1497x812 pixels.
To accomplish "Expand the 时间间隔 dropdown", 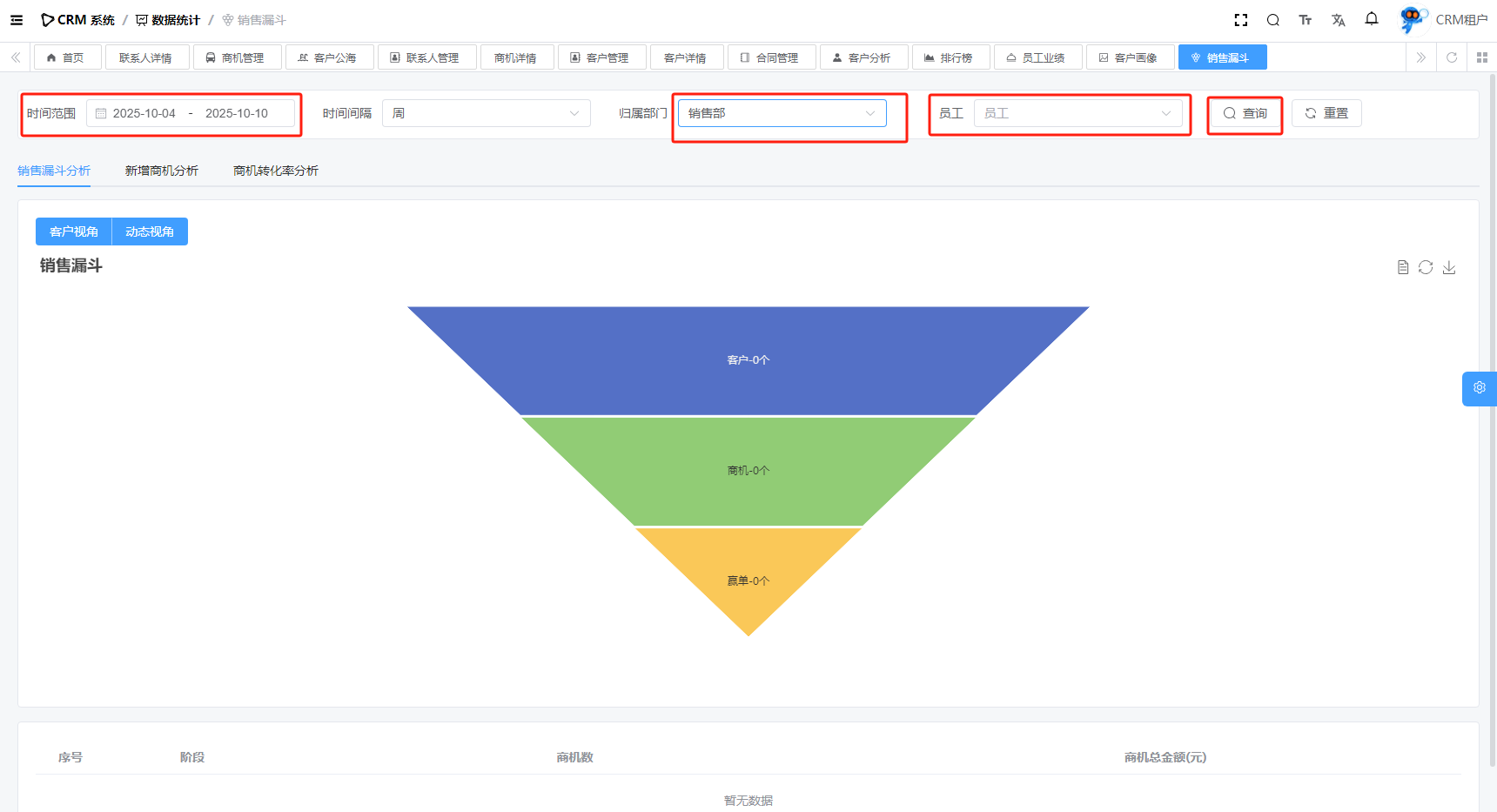I will [x=486, y=113].
